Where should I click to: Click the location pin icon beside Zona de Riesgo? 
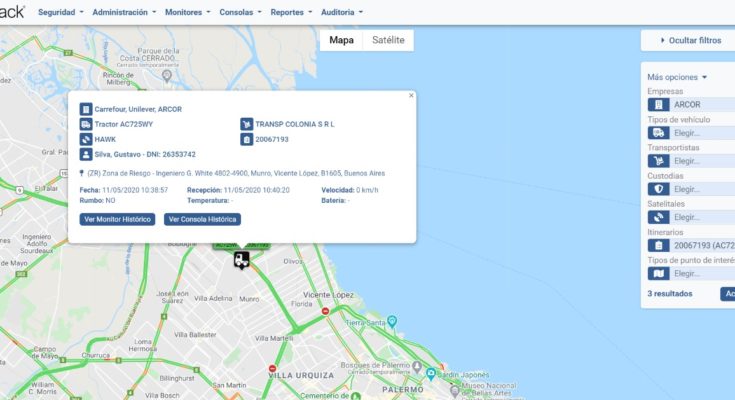[x=82, y=174]
